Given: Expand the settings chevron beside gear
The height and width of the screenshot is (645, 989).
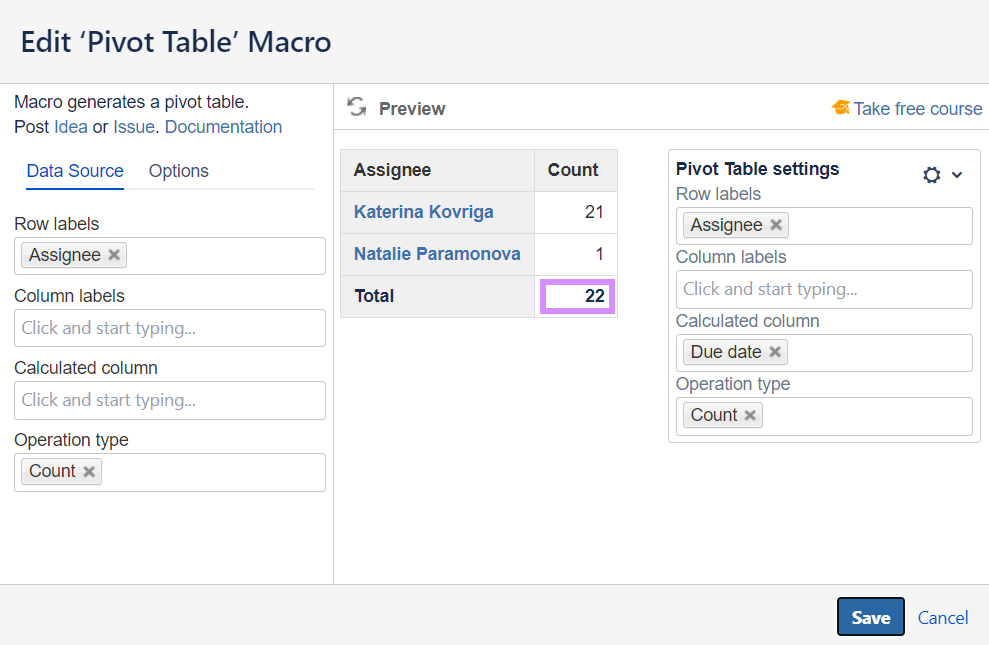Looking at the screenshot, I should (x=957, y=175).
